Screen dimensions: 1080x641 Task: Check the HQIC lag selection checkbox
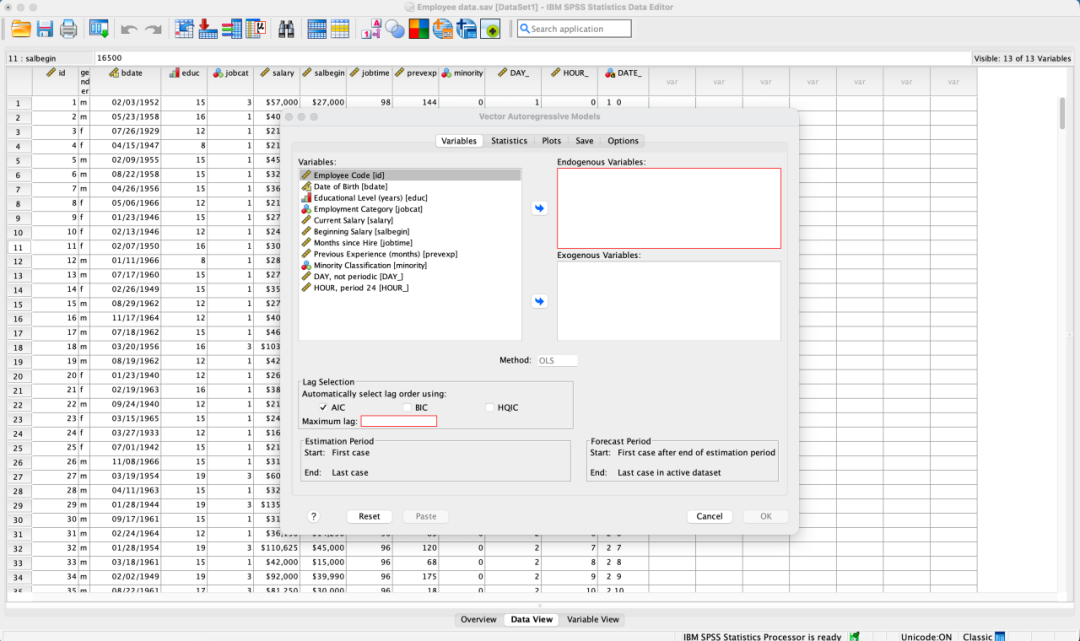click(x=490, y=408)
